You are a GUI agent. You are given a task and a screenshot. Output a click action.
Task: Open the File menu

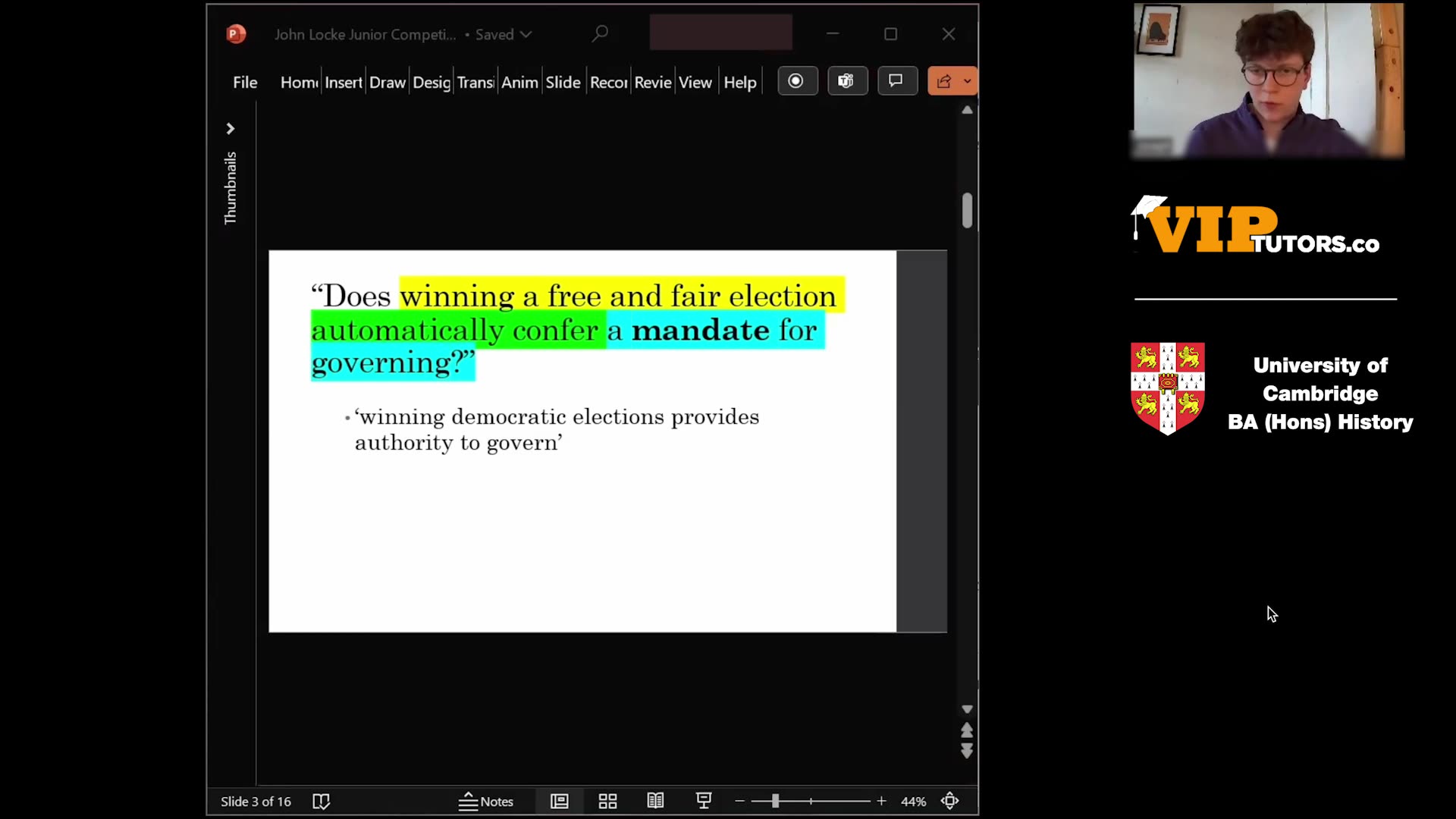[245, 83]
